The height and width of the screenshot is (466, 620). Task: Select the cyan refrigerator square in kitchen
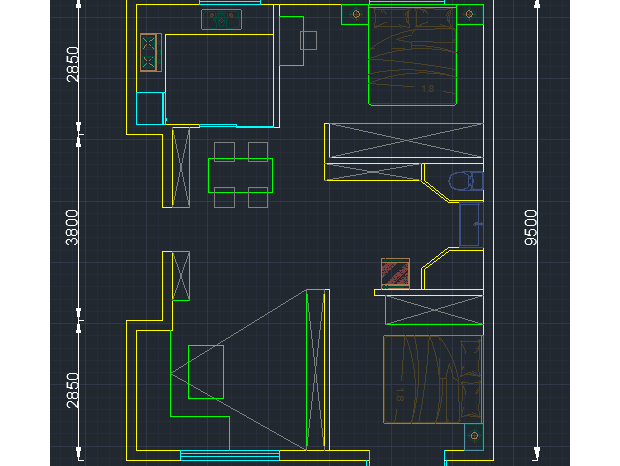click(150, 107)
